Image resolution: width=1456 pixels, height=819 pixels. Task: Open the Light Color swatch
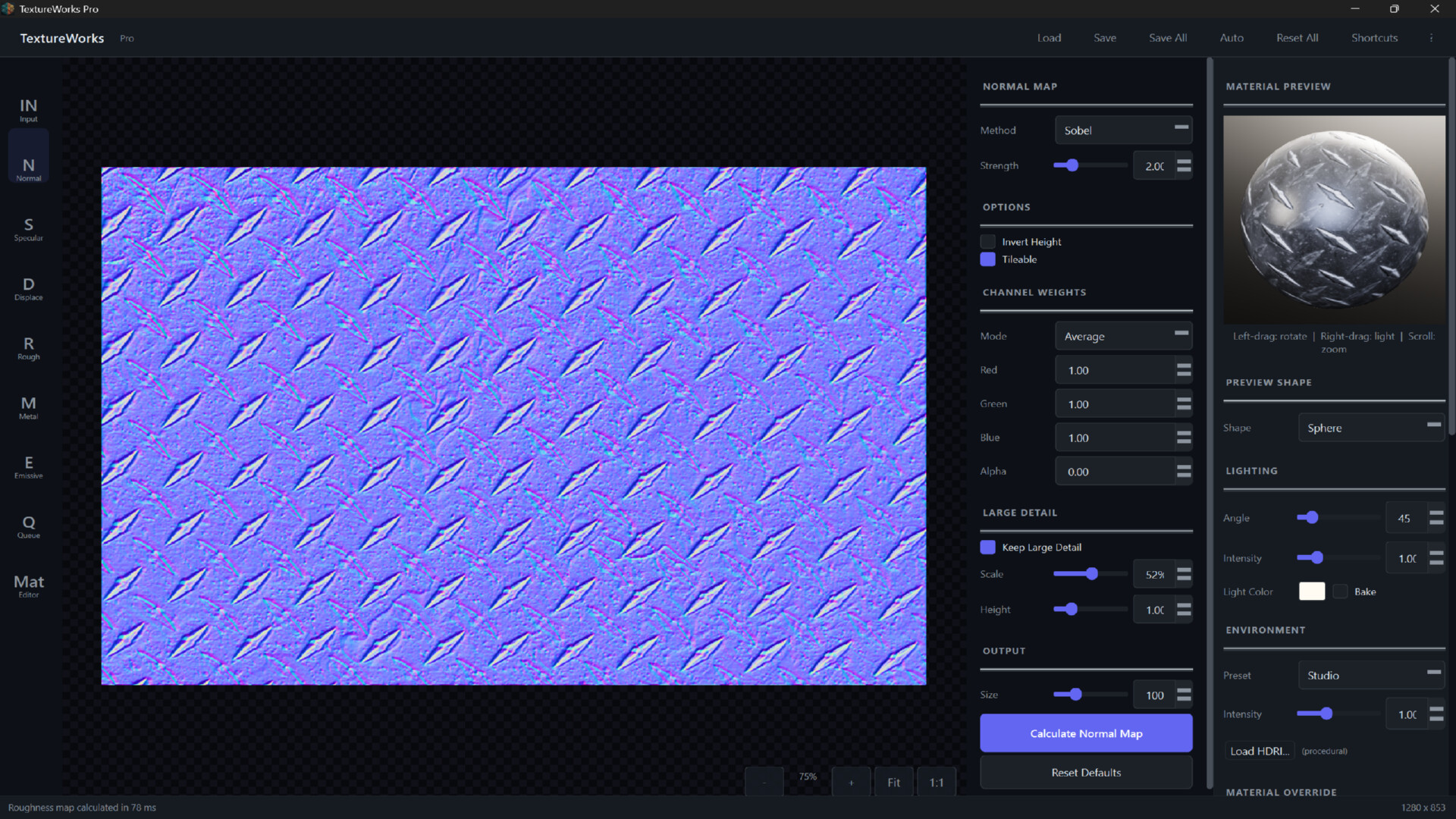pos(1311,591)
